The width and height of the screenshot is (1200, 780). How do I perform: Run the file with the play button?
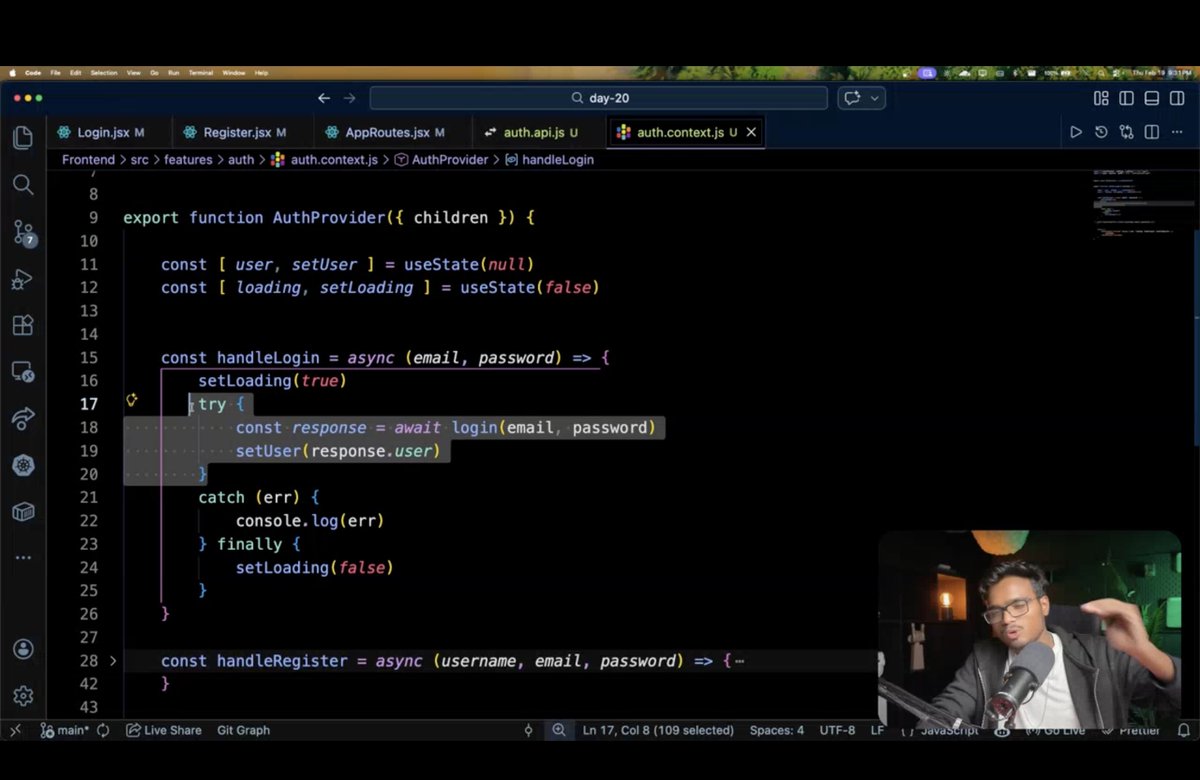click(1076, 132)
